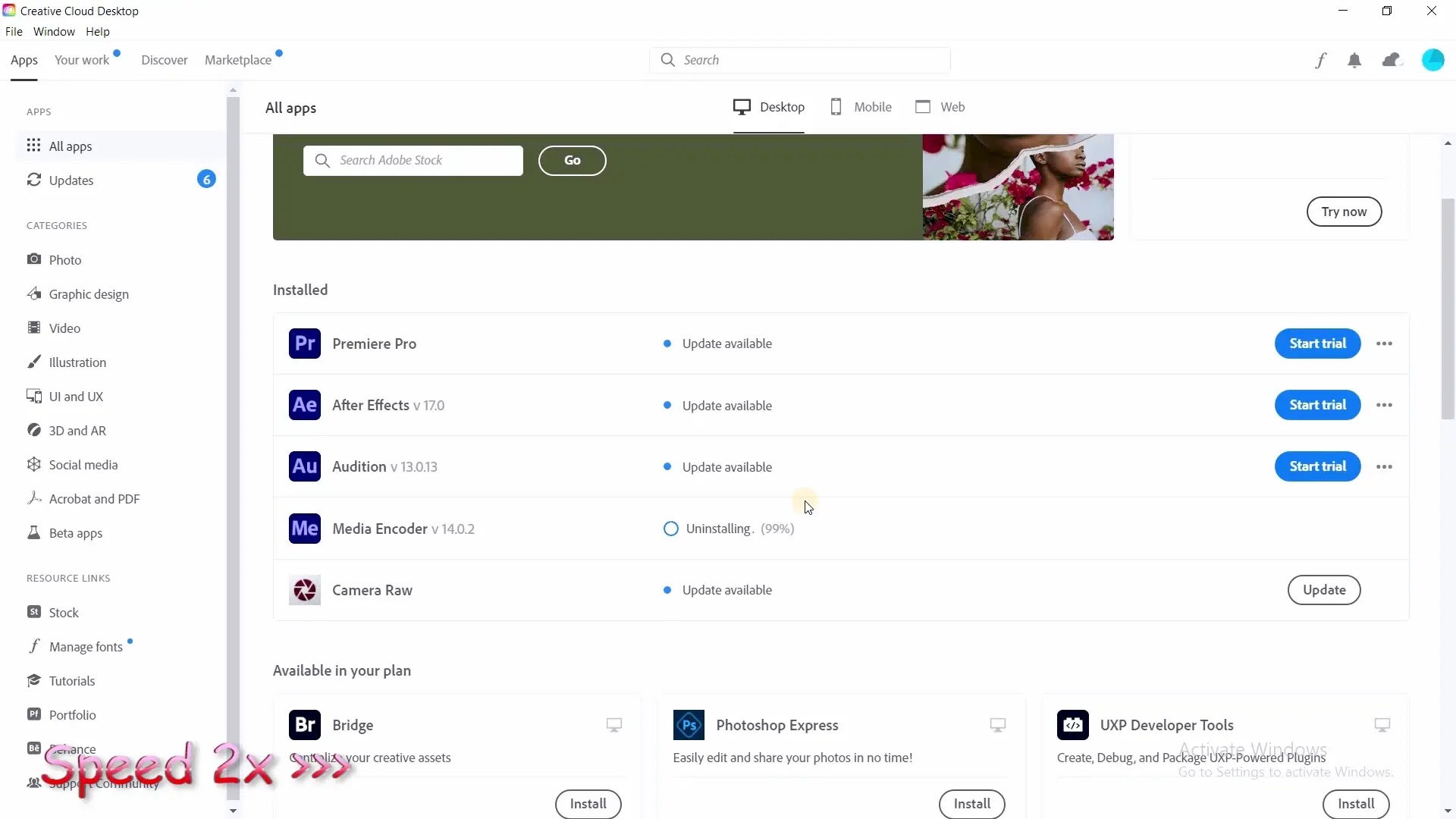
Task: Select the Discover tab
Action: (164, 60)
